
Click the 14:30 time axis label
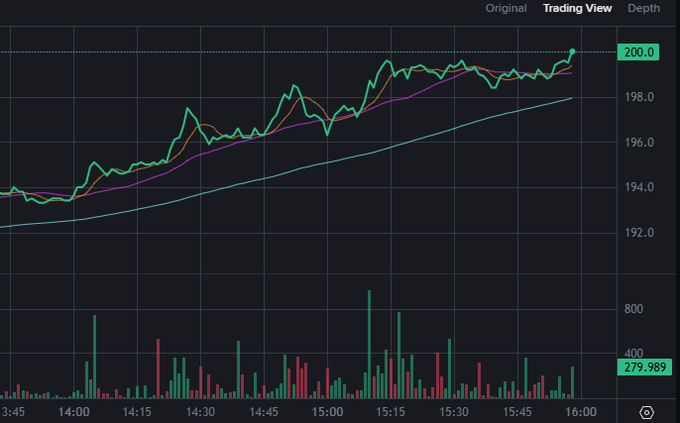(x=200, y=412)
